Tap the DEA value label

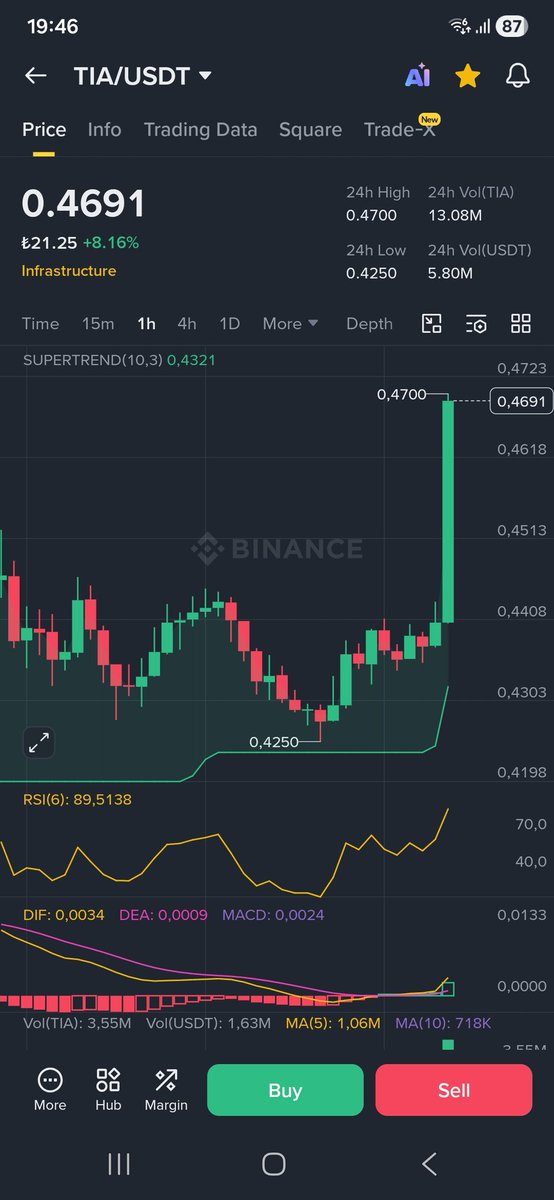[163, 914]
